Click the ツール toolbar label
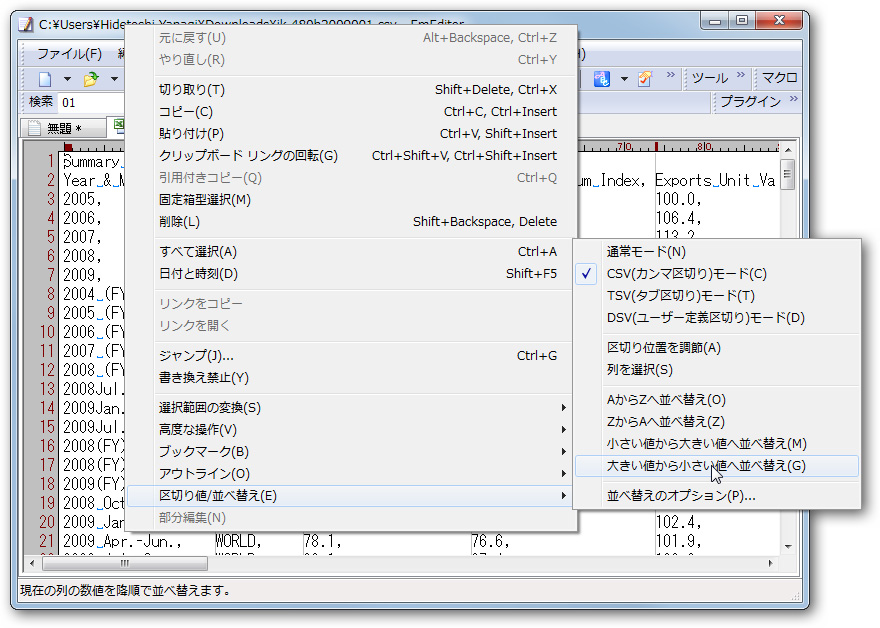Screen dimensions: 880x628 click(710, 77)
